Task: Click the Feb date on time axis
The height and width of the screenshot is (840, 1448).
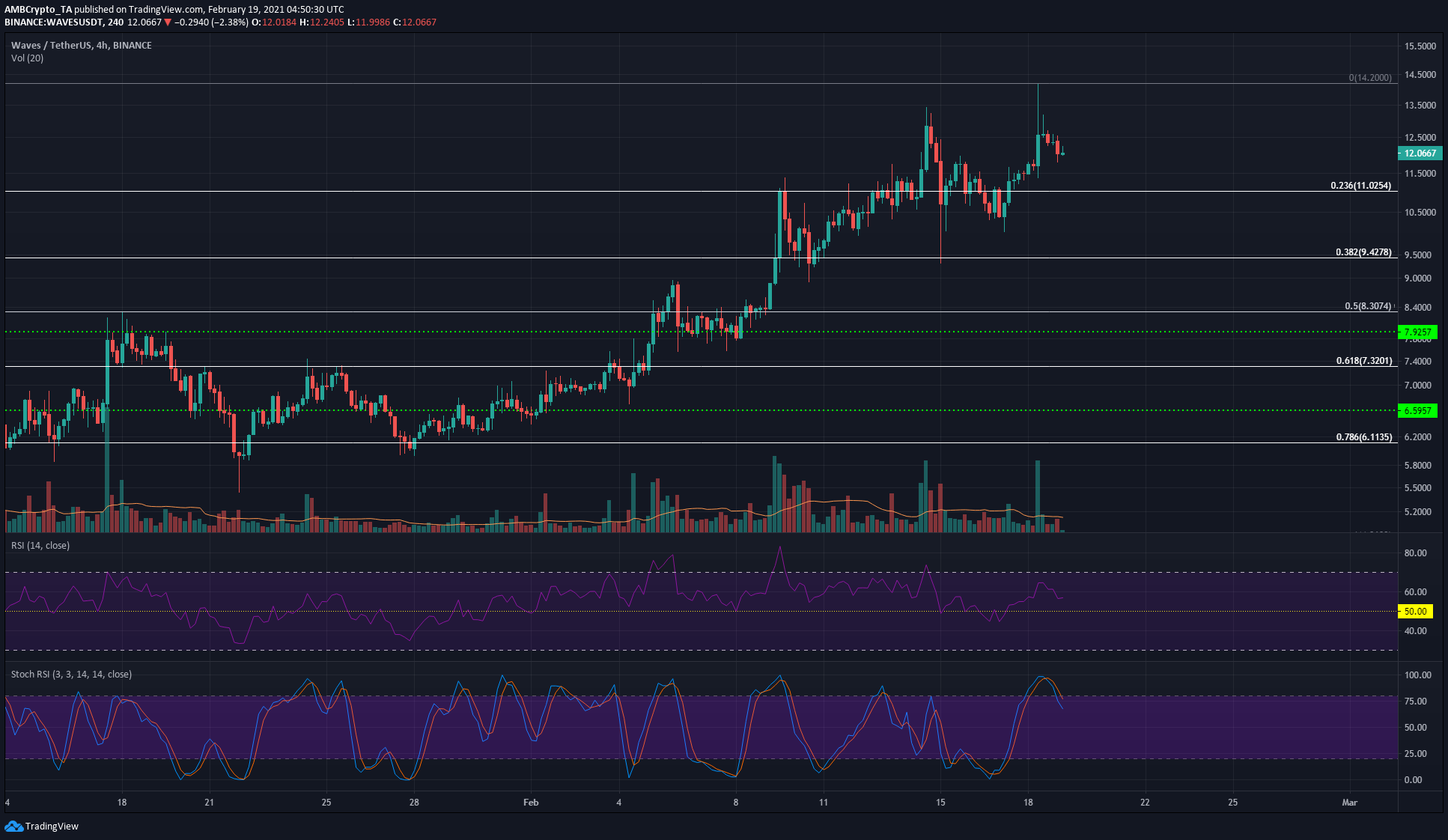Action: (531, 803)
